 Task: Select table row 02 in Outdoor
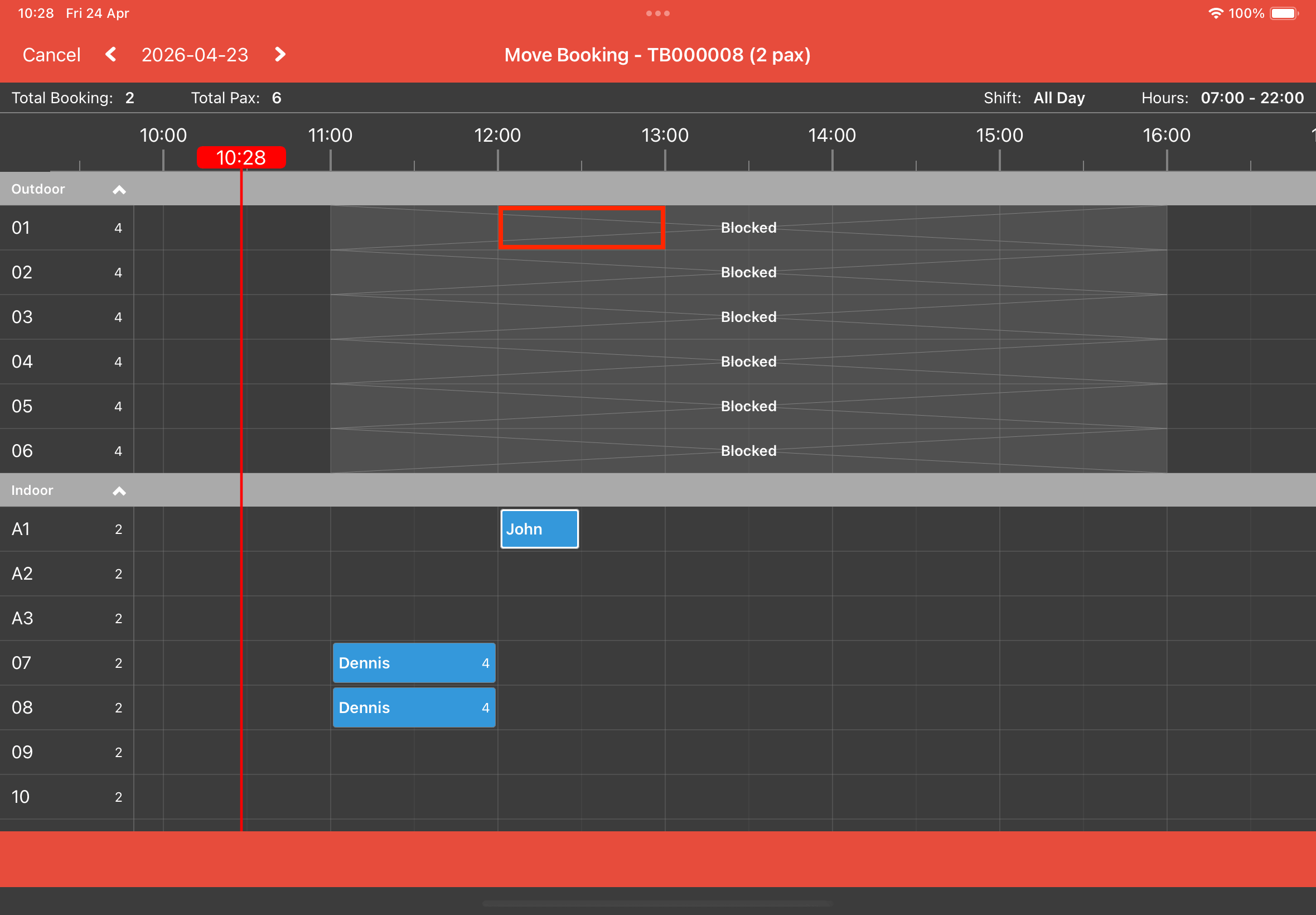coord(67,272)
